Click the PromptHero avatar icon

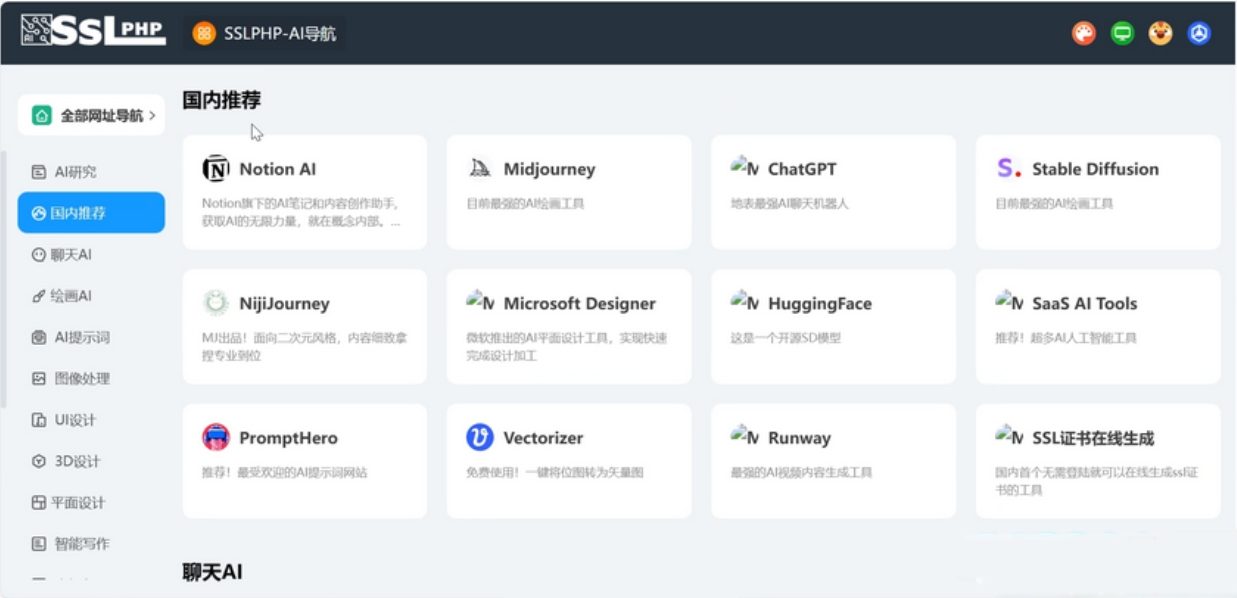216,438
